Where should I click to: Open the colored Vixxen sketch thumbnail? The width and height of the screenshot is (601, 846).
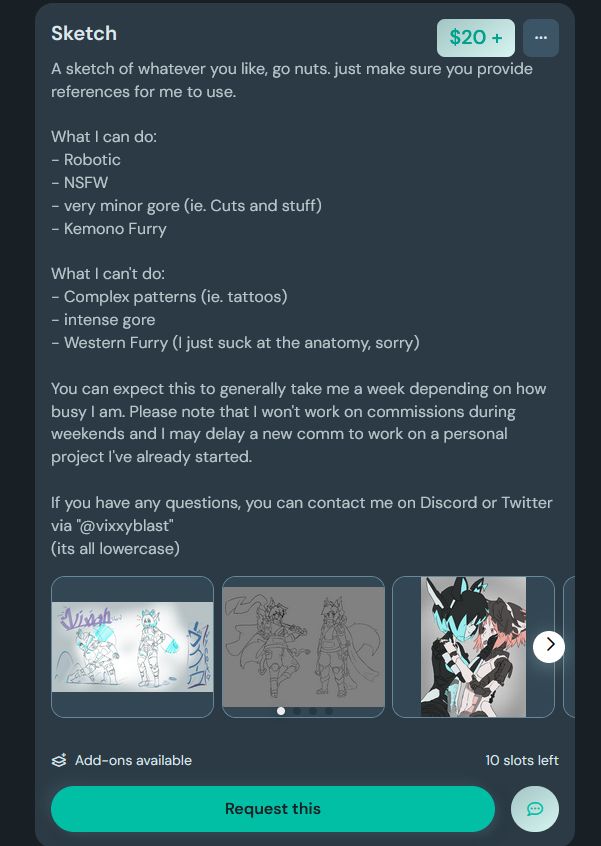(x=132, y=646)
